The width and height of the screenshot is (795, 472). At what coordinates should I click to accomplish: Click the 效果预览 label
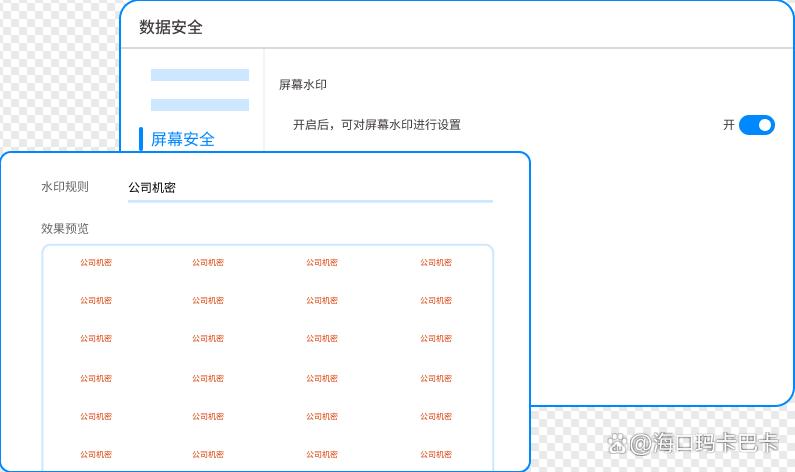(65, 229)
